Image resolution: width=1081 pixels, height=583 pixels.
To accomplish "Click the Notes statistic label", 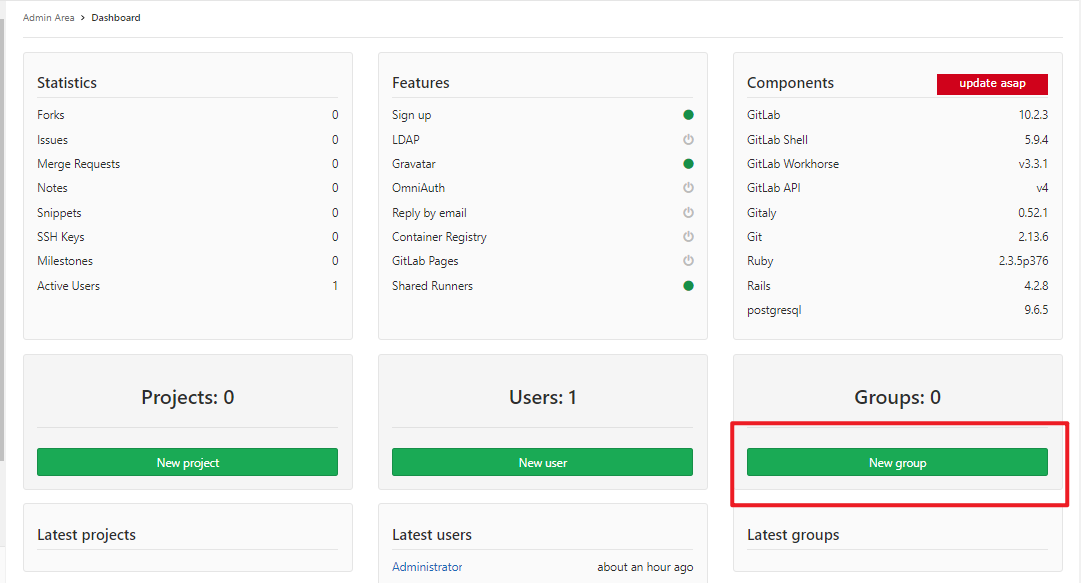I will tap(52, 188).
